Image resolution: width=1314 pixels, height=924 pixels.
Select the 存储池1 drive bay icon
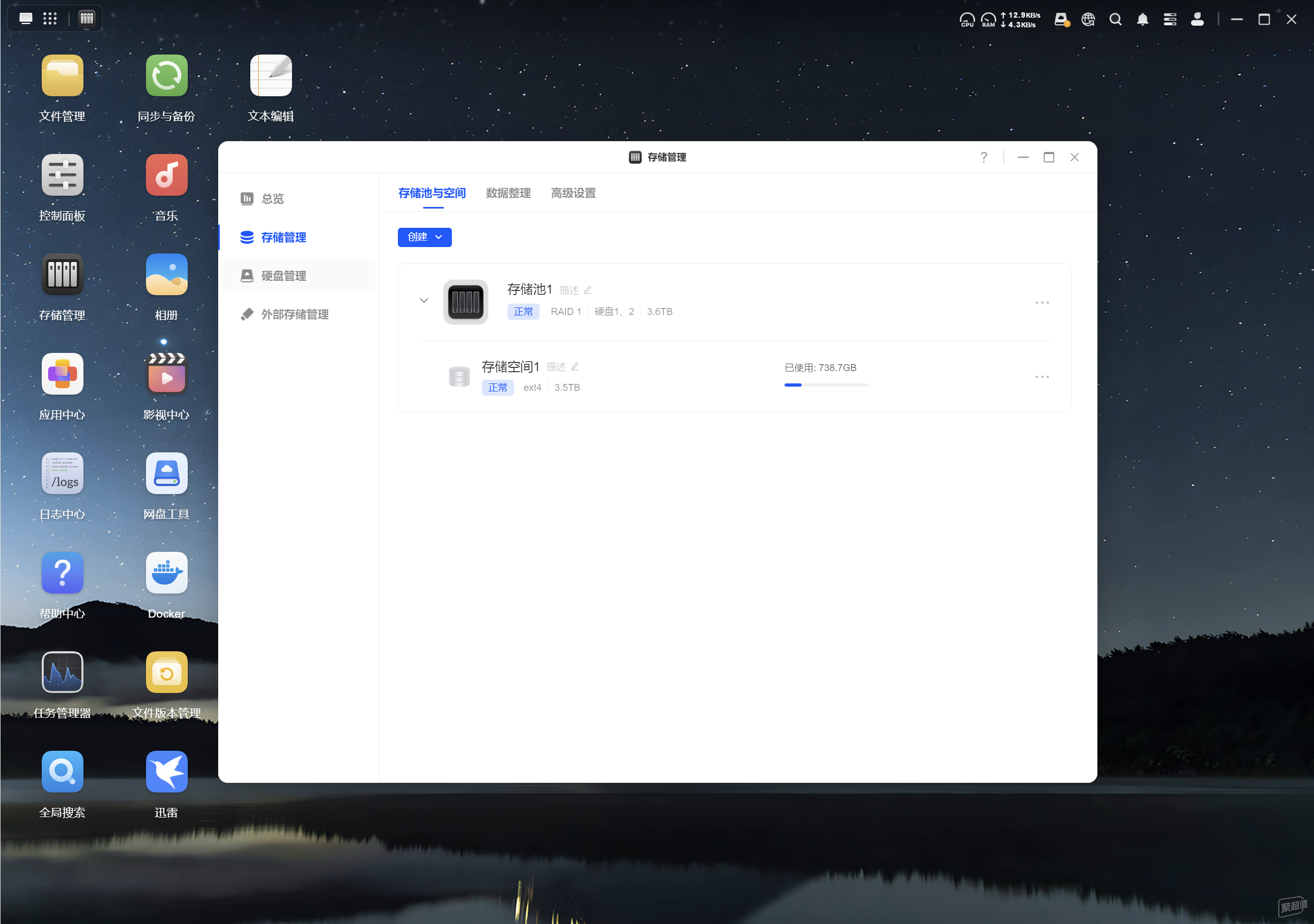pos(465,302)
